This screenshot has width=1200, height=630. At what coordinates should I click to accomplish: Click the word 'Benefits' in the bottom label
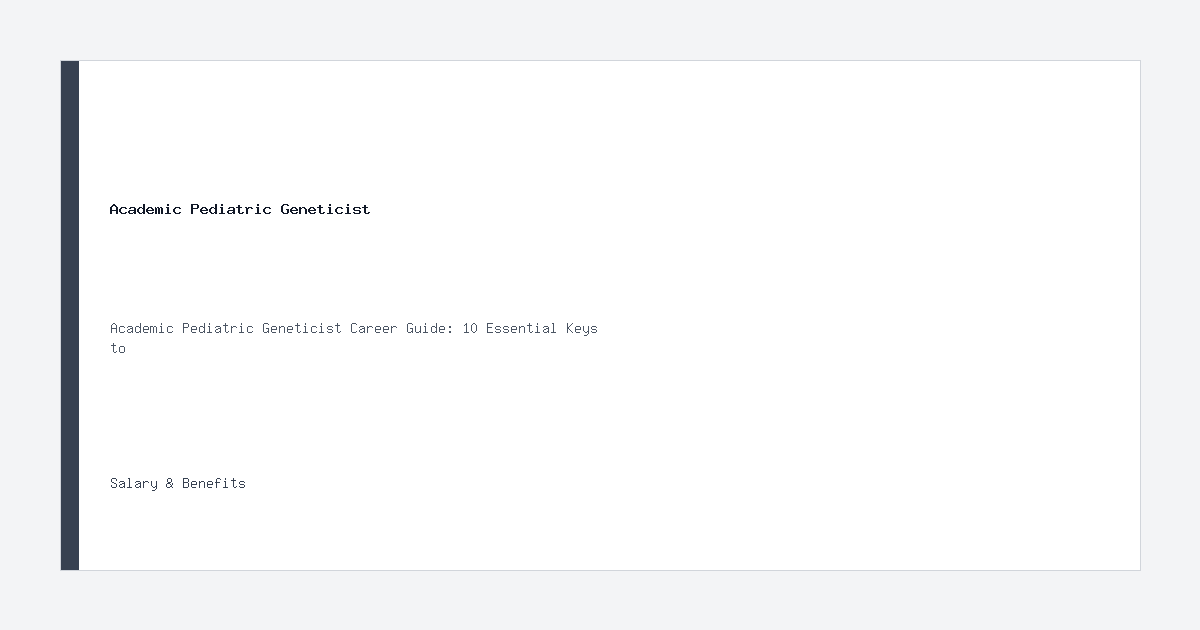pos(214,483)
